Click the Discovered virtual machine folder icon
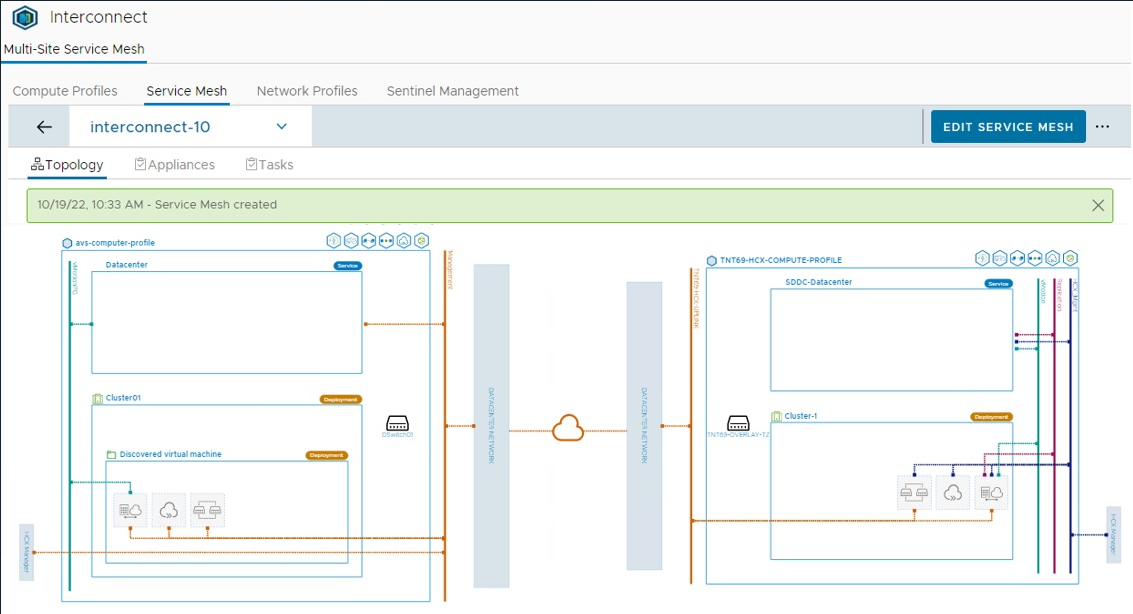 (x=111, y=455)
